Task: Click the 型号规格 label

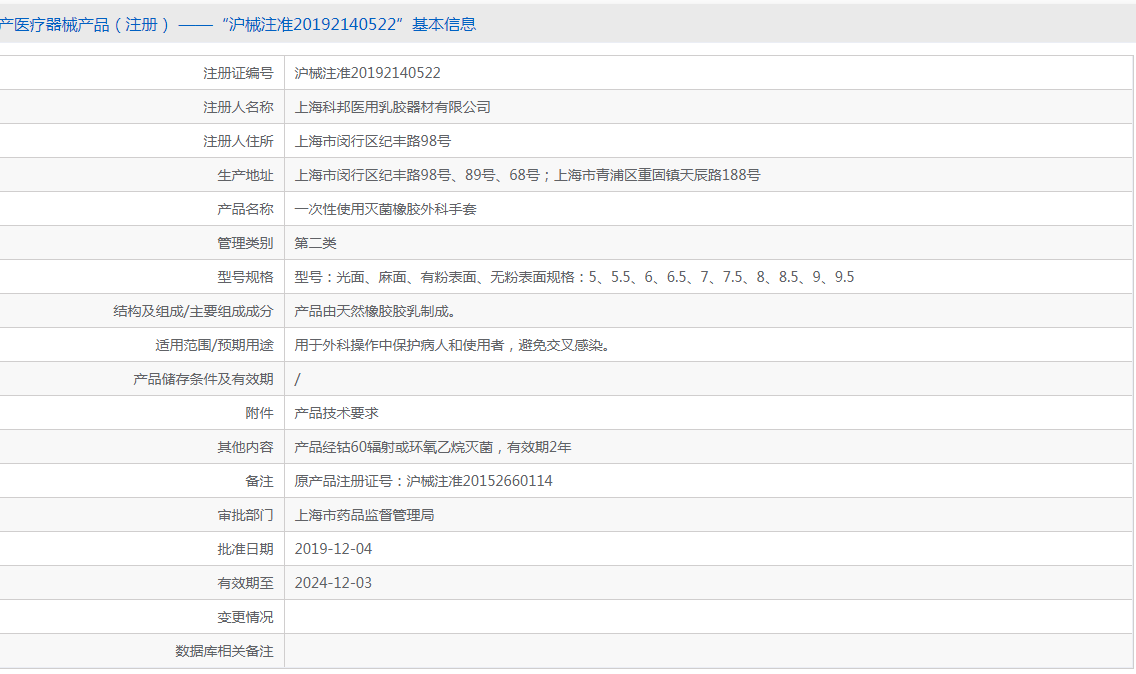Action: point(246,278)
